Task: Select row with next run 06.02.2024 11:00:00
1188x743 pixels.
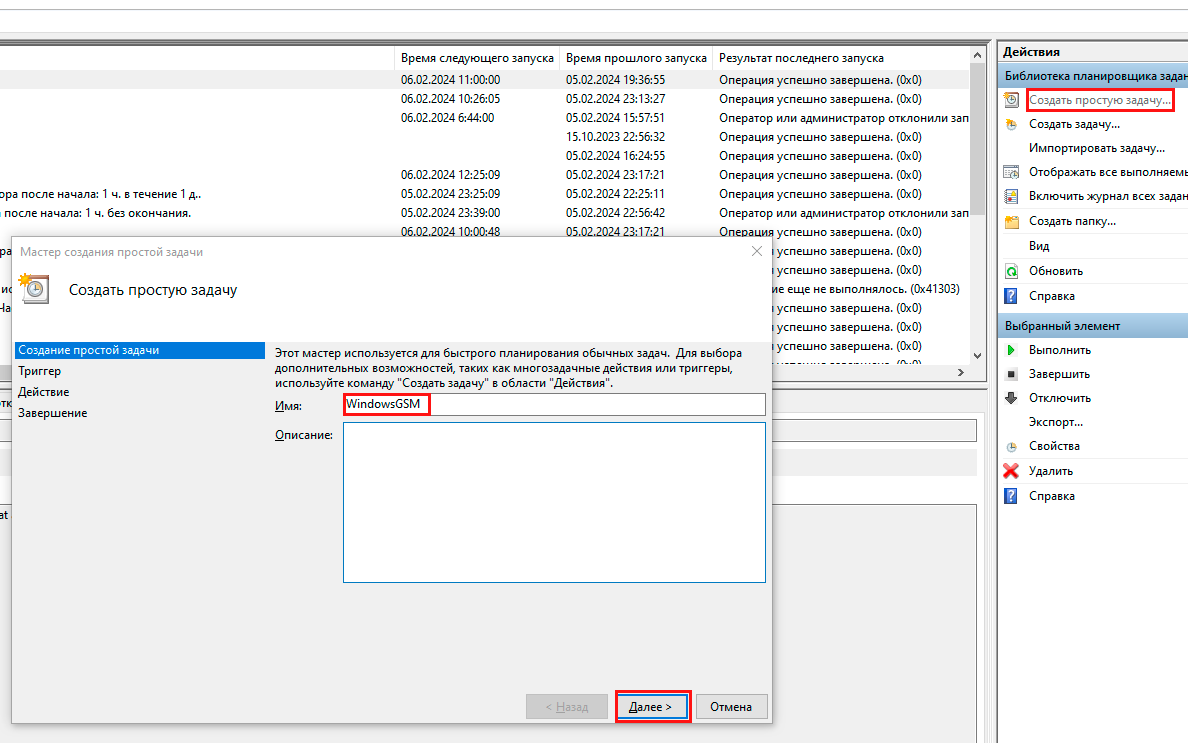Action: click(484, 80)
